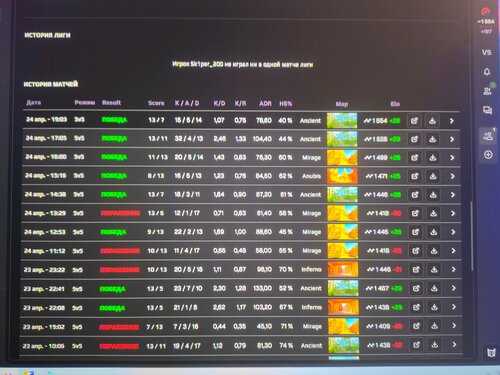Expand the 24 апр. 17:05 match row
Image resolution: width=500 pixels, height=375 pixels.
(452, 139)
